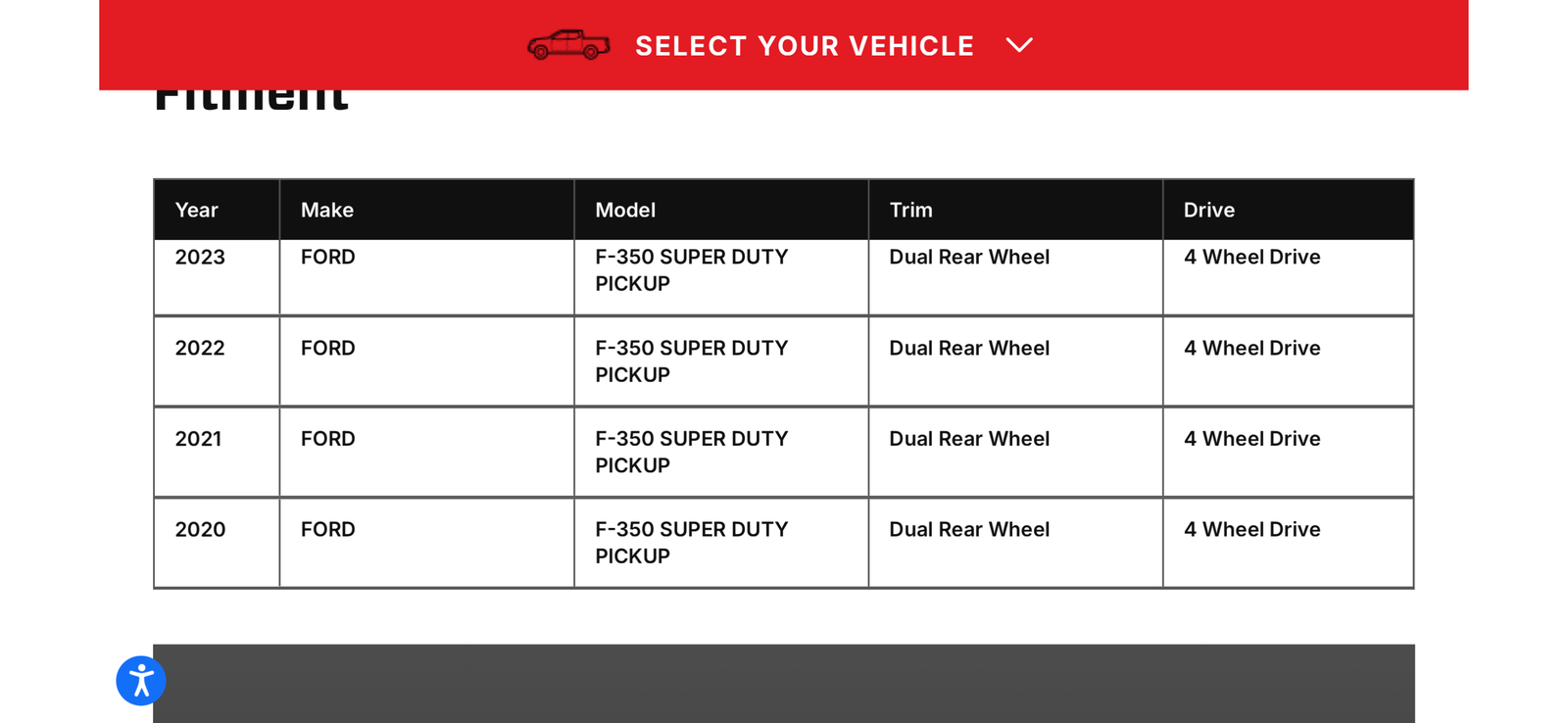Click Dual Rear Wheel in 2023 row
This screenshot has width=1568, height=723.
968,258
